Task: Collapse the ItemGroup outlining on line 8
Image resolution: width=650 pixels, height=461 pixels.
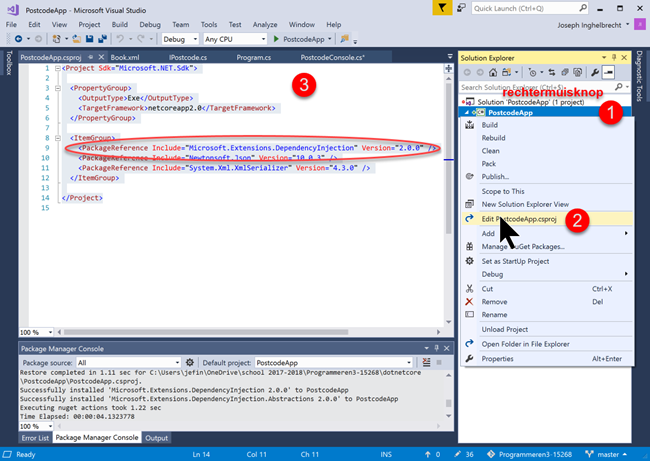Action: click(x=58, y=138)
